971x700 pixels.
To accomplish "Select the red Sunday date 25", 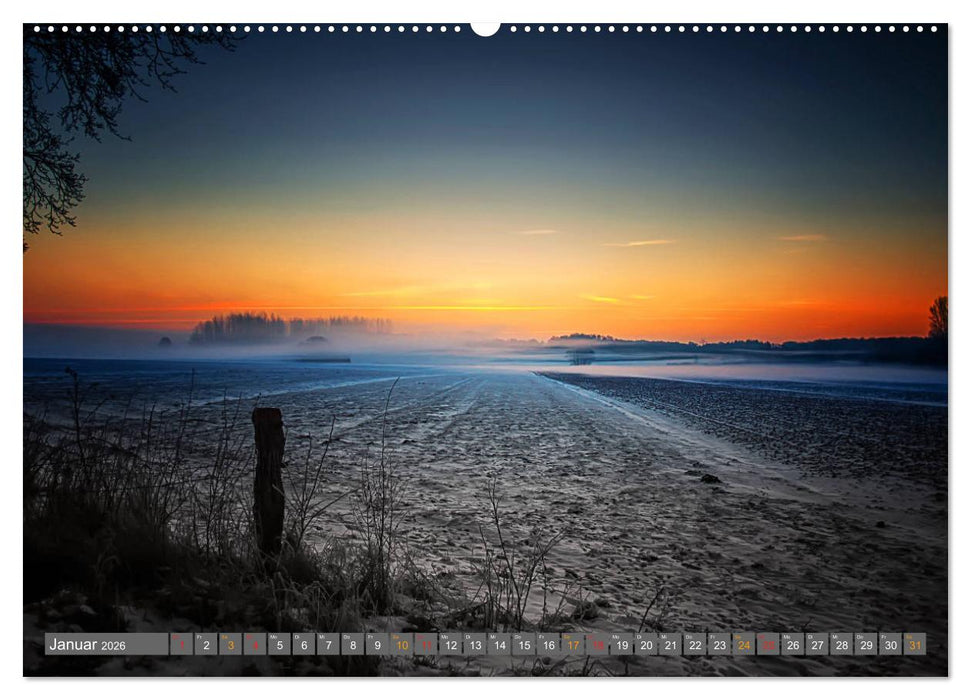I will coord(766,646).
